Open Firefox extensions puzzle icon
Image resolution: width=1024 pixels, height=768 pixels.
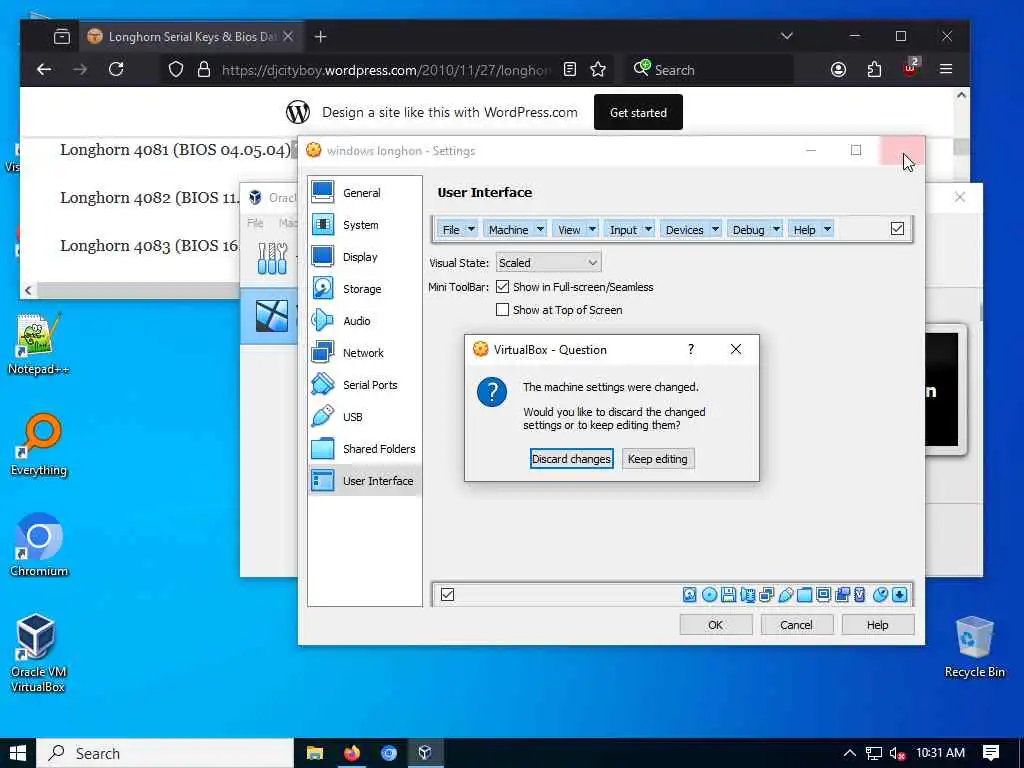coord(874,69)
